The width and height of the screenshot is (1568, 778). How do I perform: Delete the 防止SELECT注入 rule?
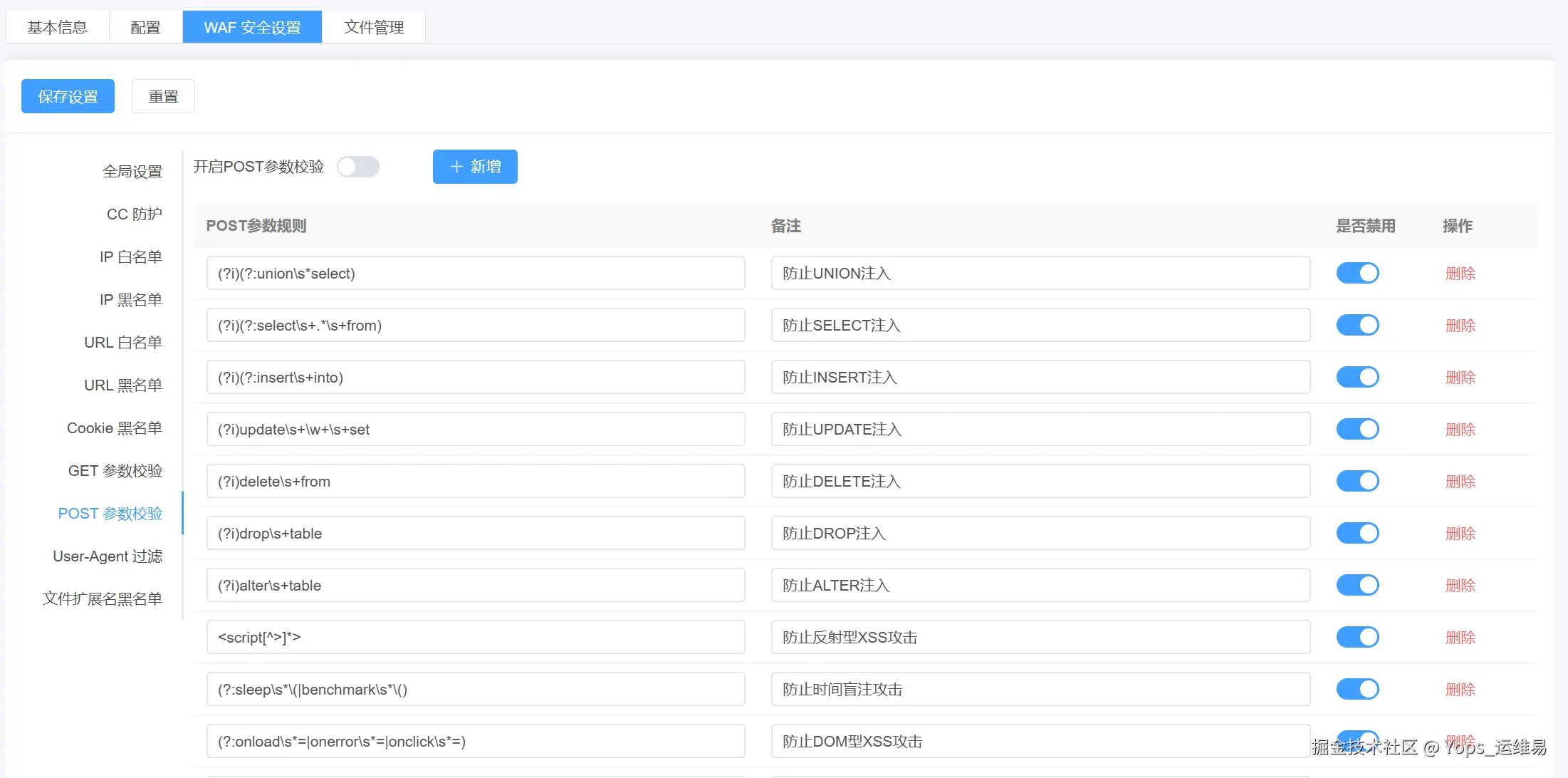point(1460,326)
